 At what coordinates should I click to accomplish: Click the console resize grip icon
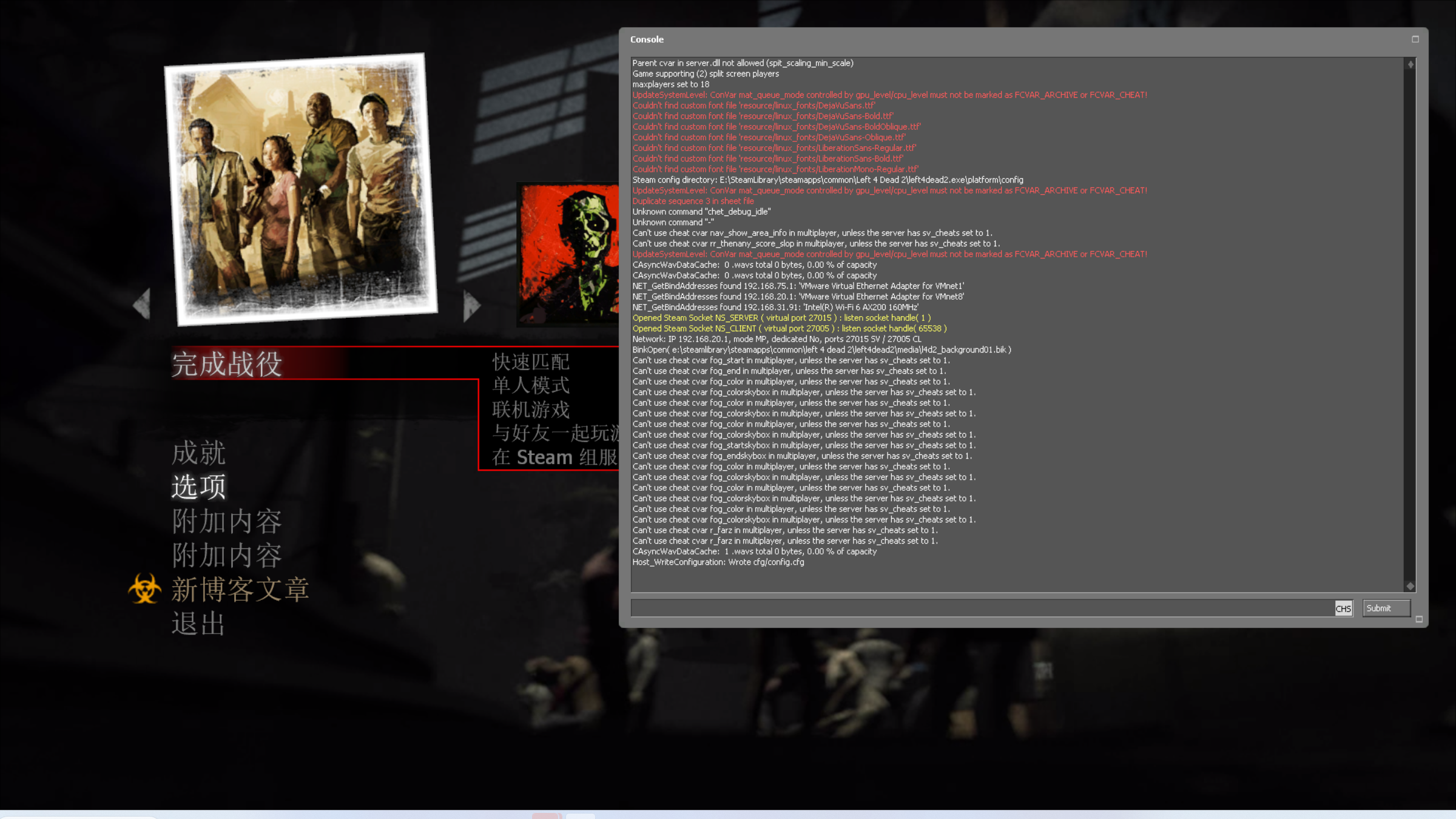(1419, 619)
